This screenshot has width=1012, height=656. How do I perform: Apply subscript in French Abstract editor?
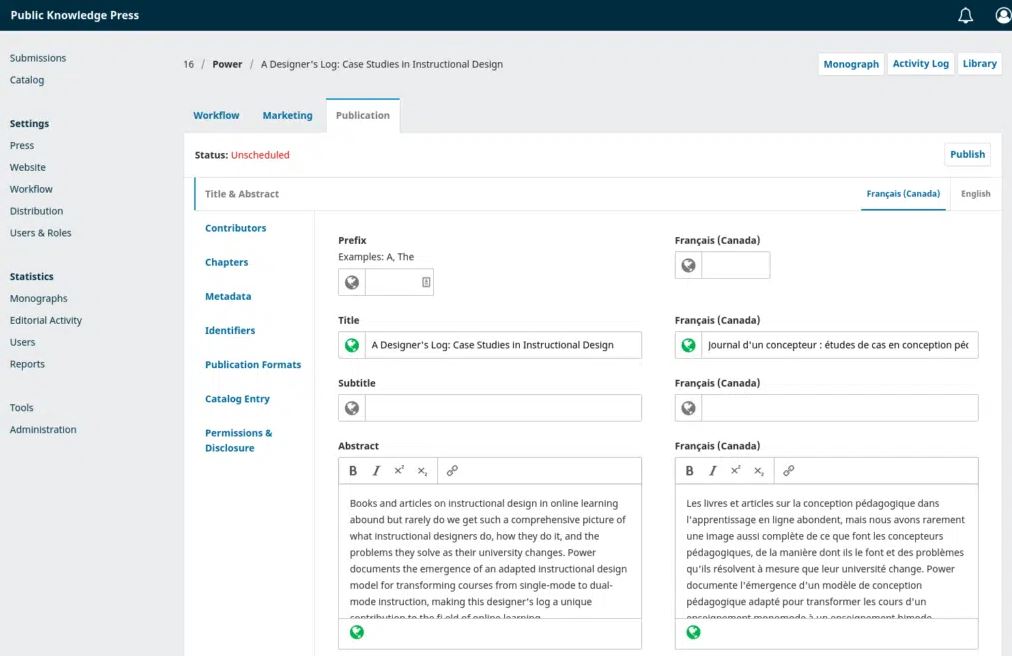[x=759, y=471]
